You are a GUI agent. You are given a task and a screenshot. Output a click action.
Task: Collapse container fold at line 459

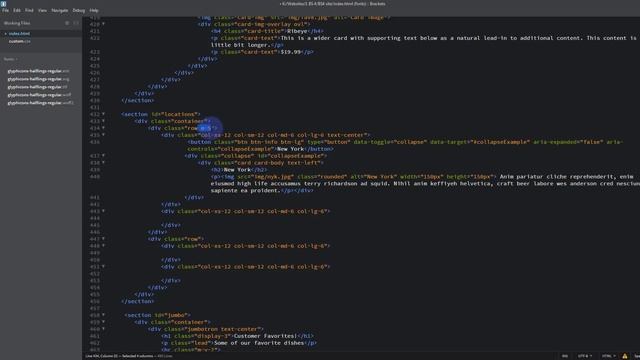point(103,322)
